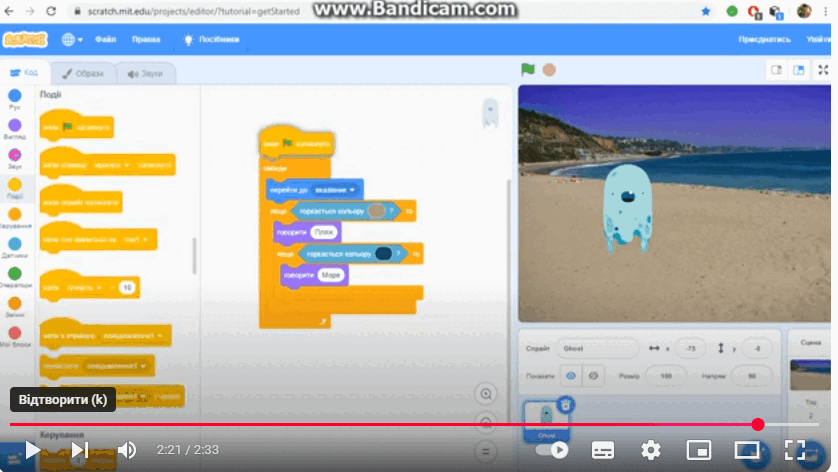Open YouTube player settings gear
The image size is (838, 472).
[650, 450]
